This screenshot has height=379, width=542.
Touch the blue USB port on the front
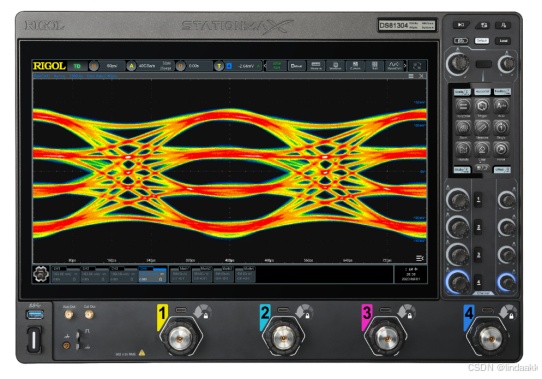[x=35, y=315]
